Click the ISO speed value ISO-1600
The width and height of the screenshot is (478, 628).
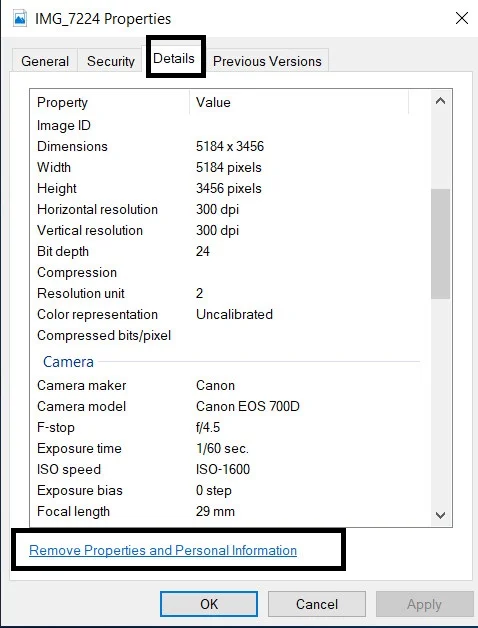(x=223, y=469)
